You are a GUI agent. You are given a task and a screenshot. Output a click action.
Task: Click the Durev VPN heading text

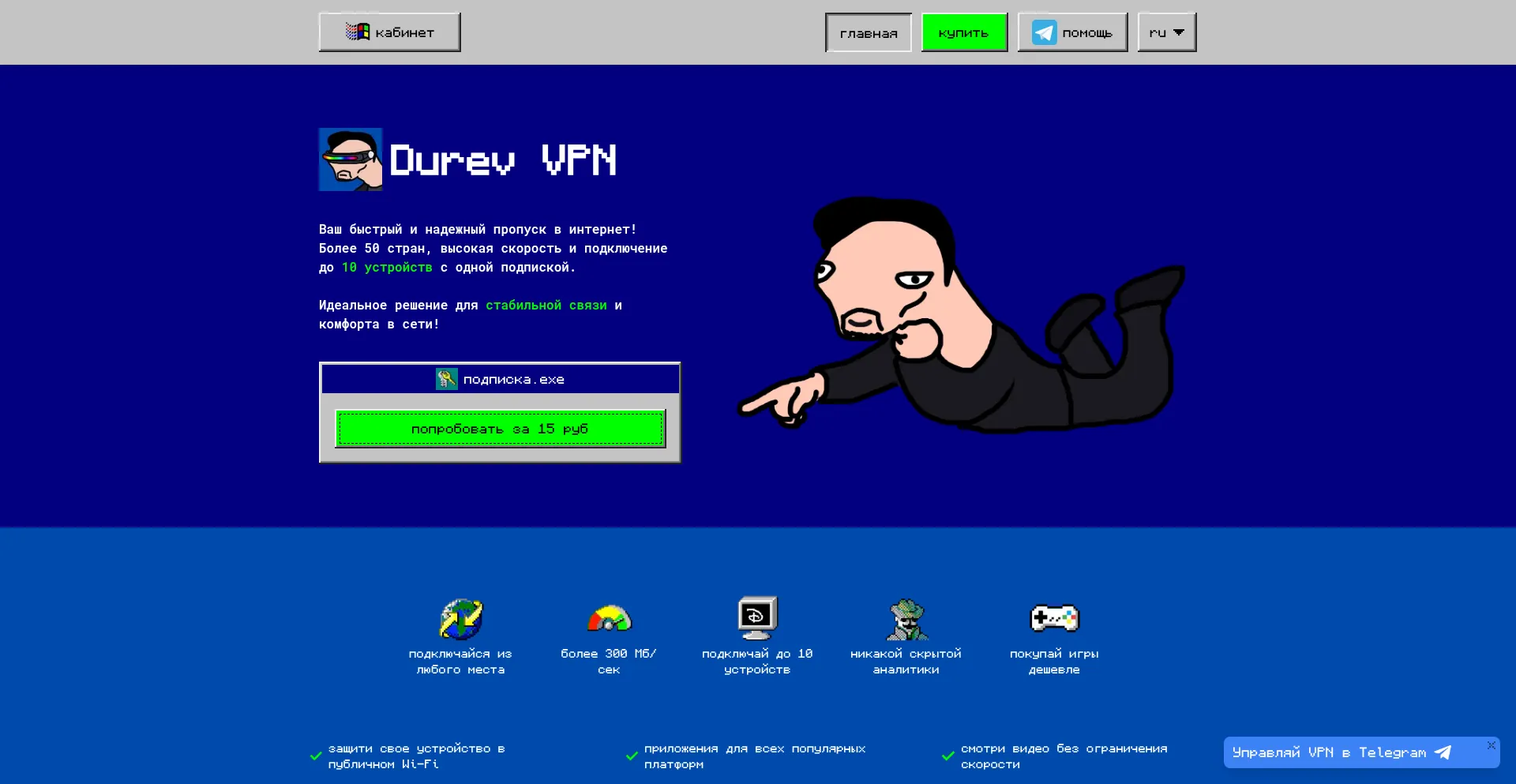[503, 160]
